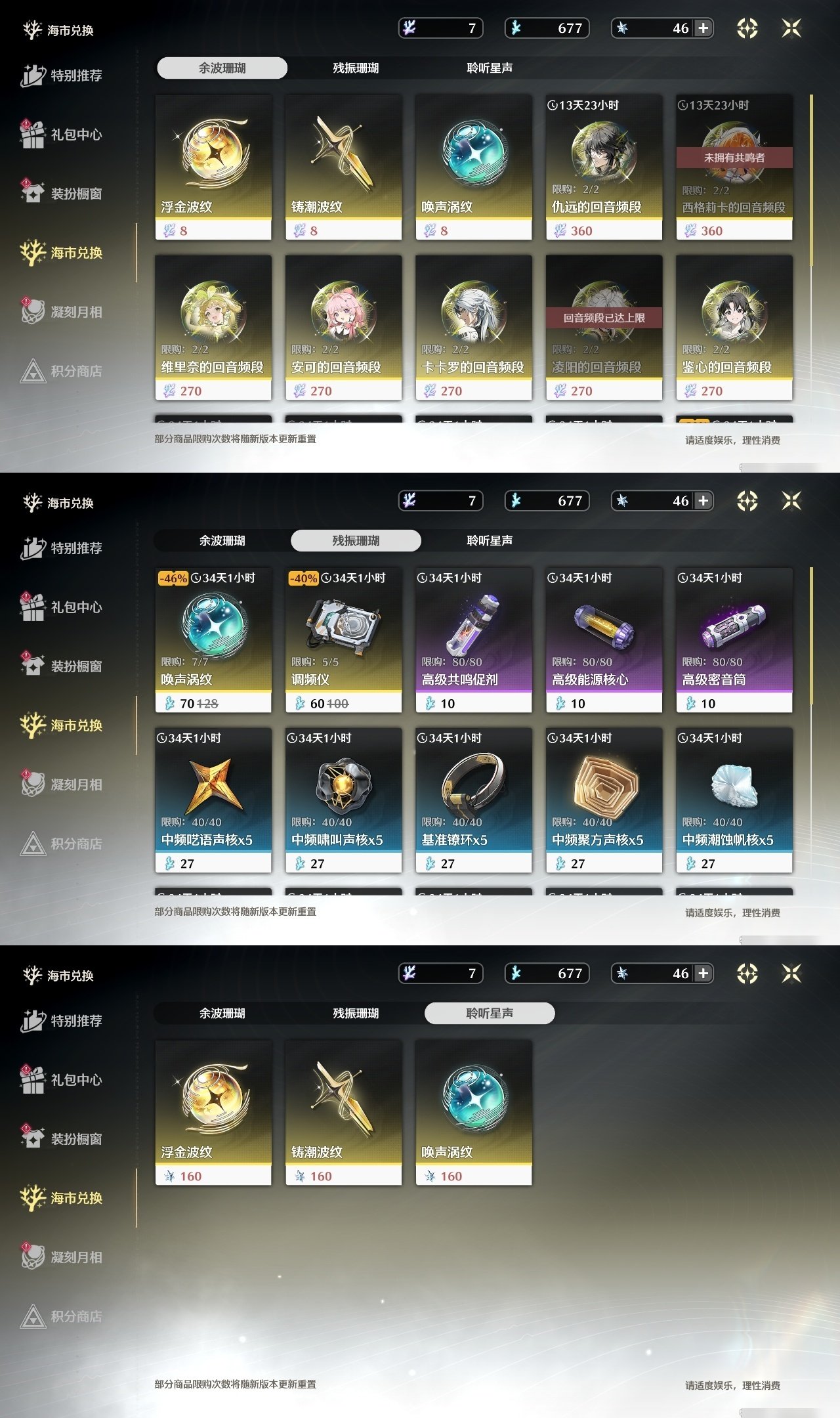Select 中频潮蚀帆核x5 shell item
840x1418 pixels.
(x=734, y=800)
